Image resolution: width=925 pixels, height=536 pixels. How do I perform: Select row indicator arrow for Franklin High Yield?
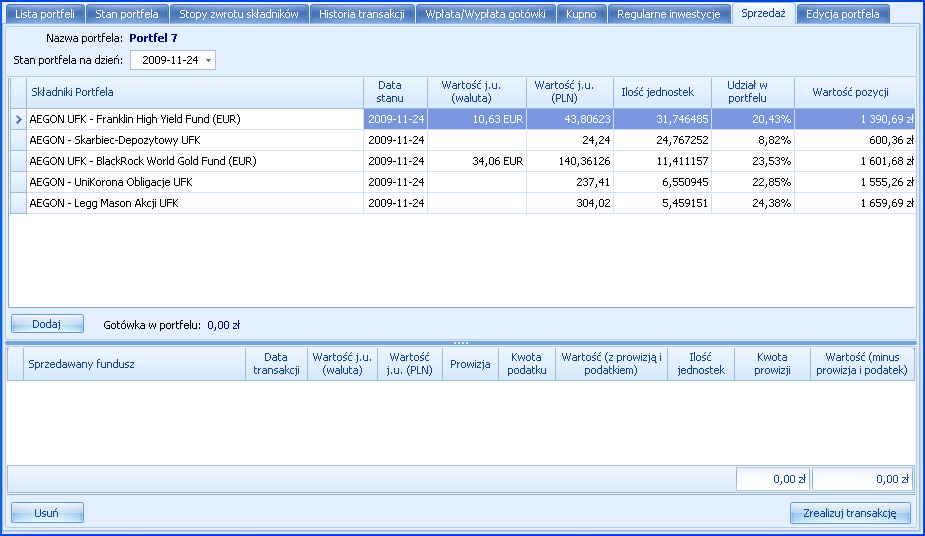tap(18, 119)
